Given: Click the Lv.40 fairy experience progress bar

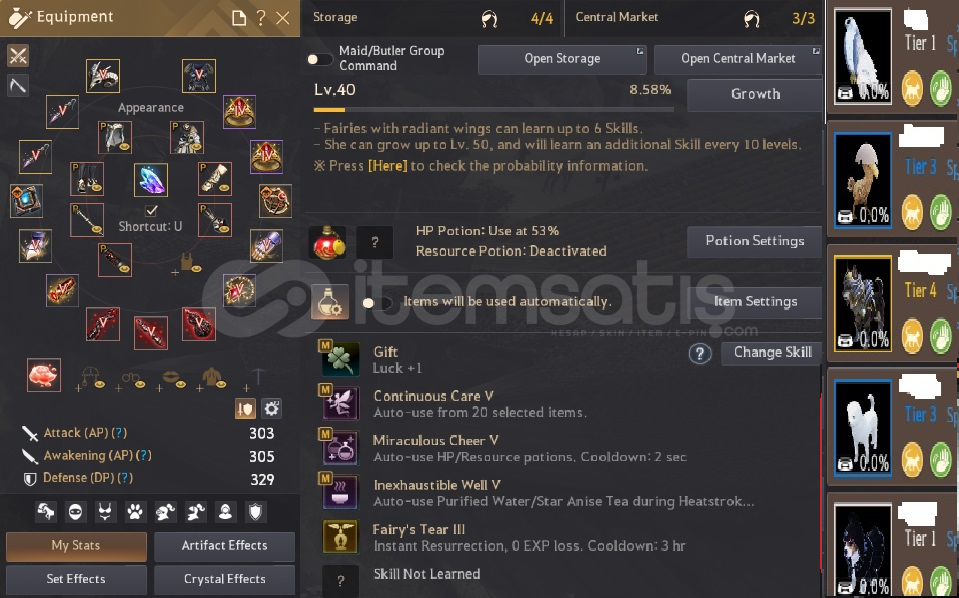Looking at the screenshot, I should click(494, 110).
